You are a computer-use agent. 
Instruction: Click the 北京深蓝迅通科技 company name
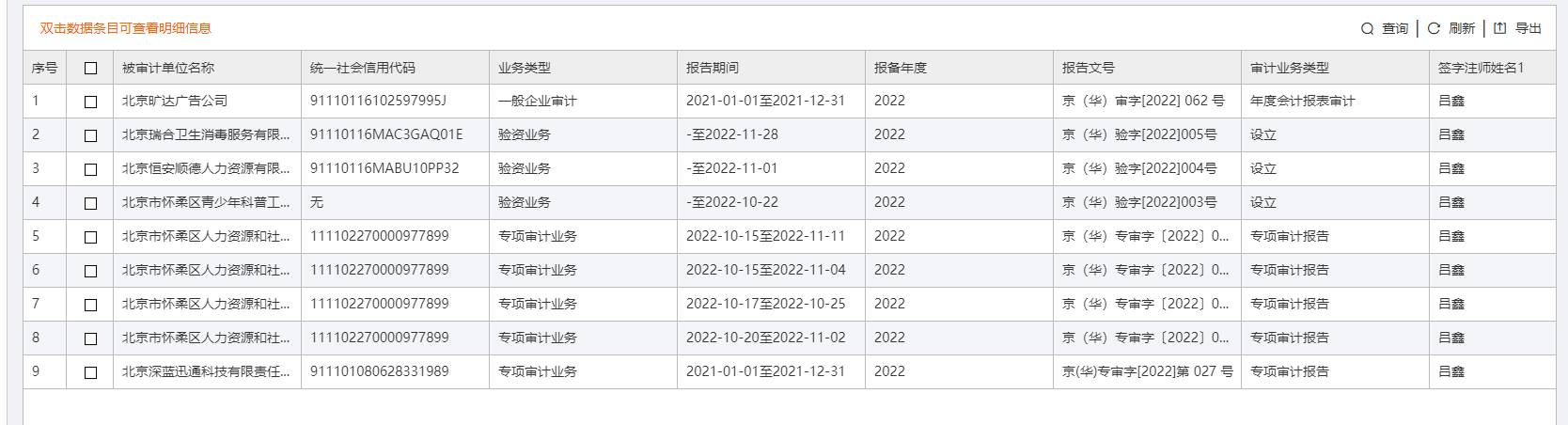(206, 371)
